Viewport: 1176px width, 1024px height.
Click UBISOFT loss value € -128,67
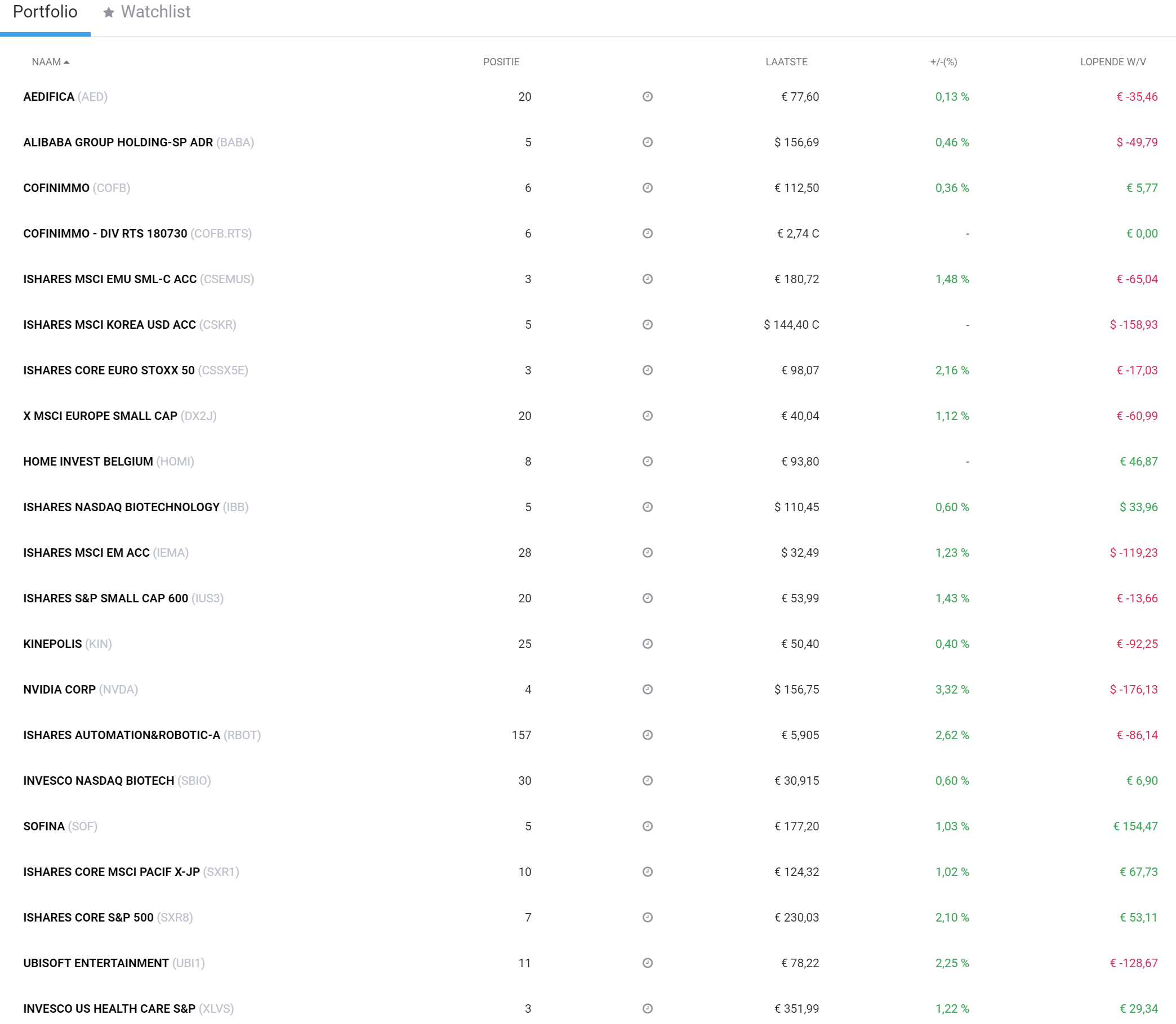pos(1134,963)
